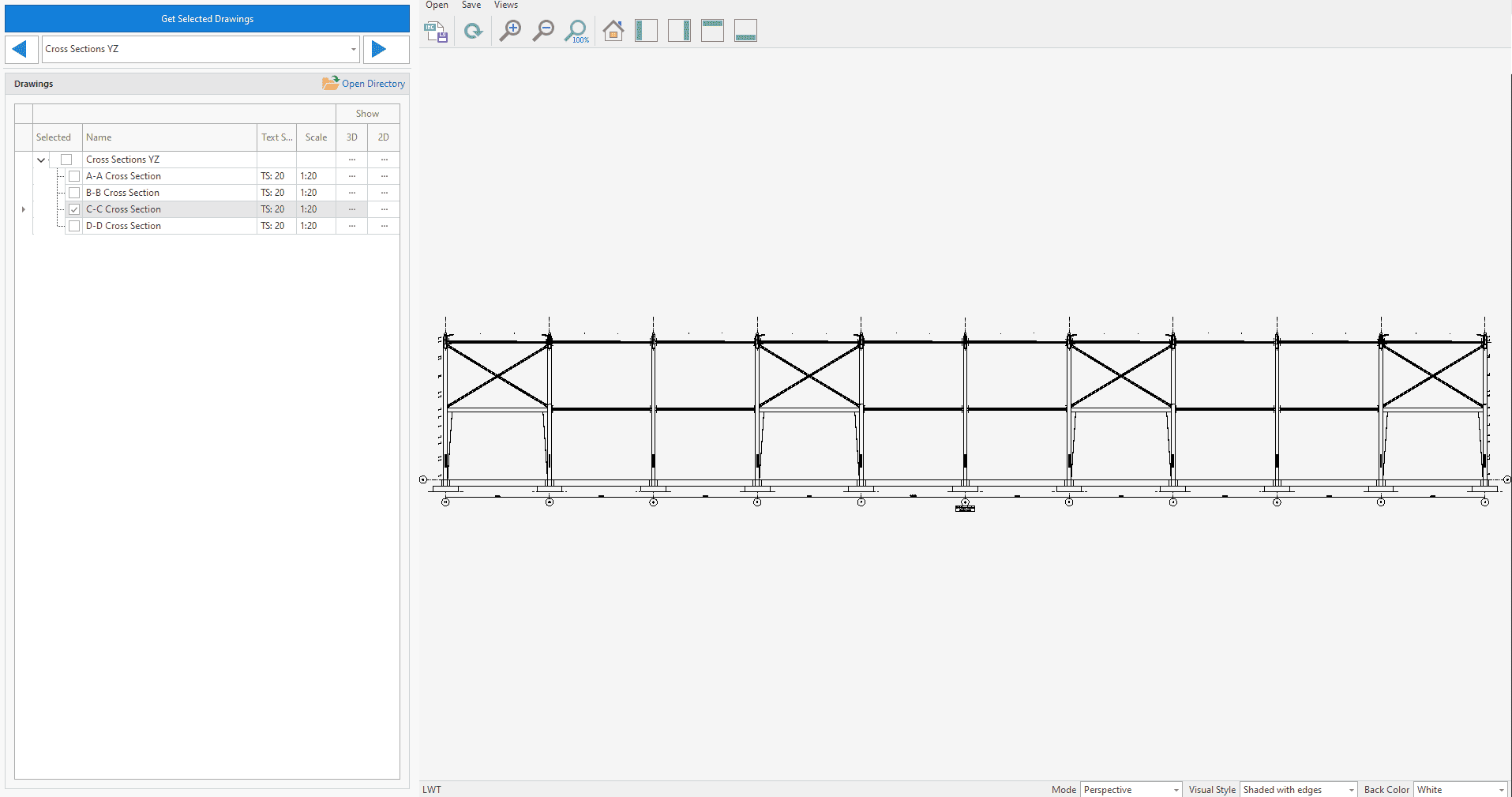Go to the home view
Viewport: 1512px width, 797px height.
pos(613,32)
